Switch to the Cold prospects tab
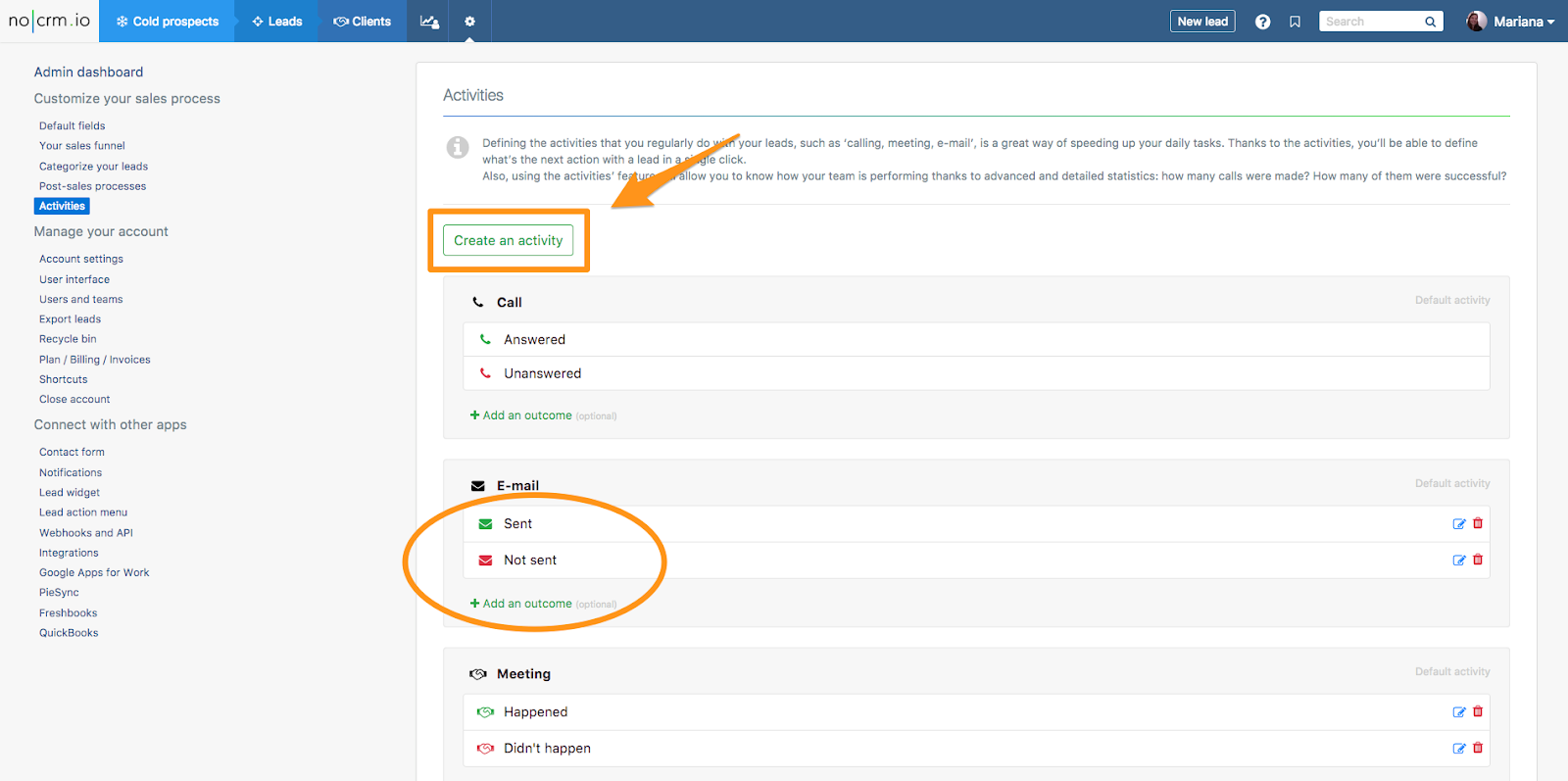Viewport: 1568px width, 781px height. point(168,22)
